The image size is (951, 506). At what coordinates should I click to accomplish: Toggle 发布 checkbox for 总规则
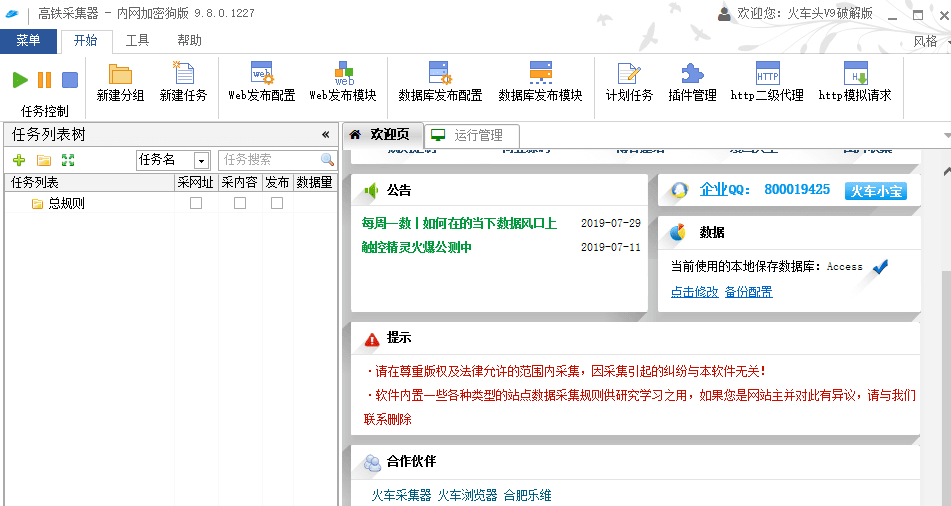tap(277, 203)
